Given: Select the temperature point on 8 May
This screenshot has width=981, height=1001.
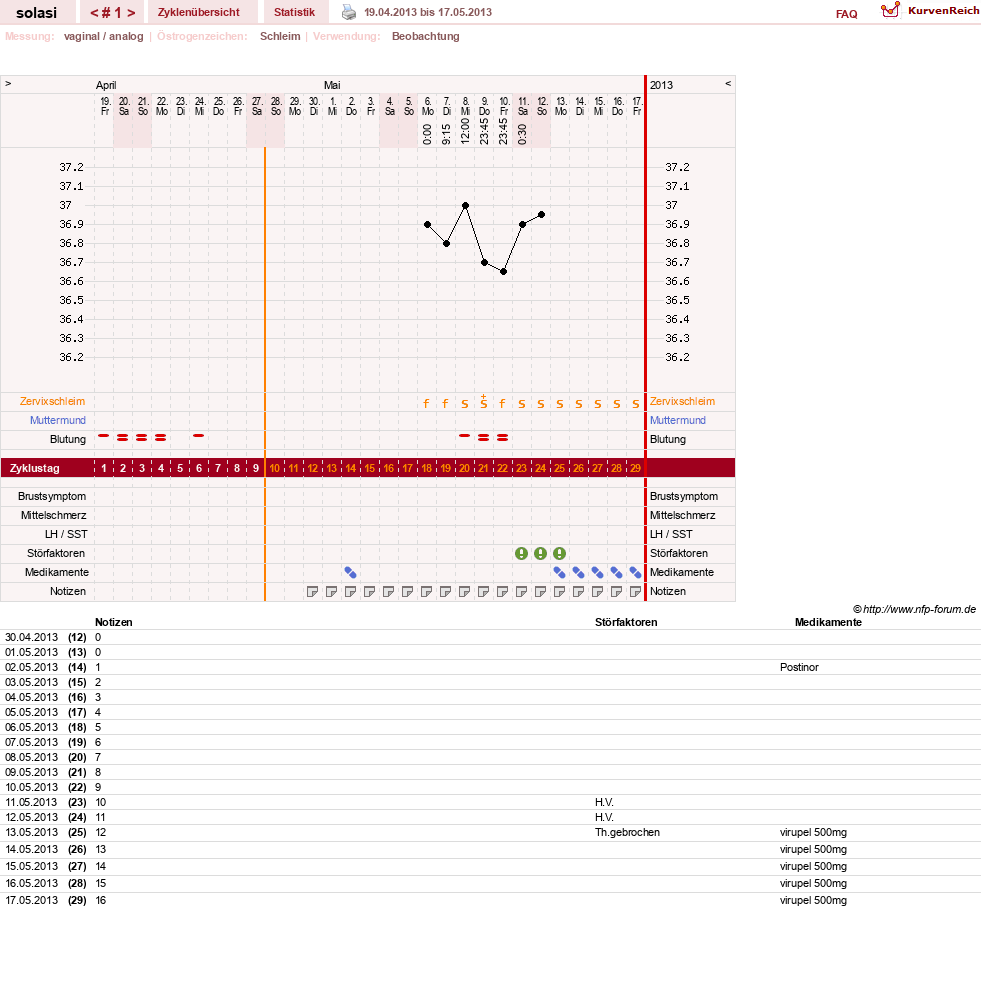Looking at the screenshot, I should point(465,206).
